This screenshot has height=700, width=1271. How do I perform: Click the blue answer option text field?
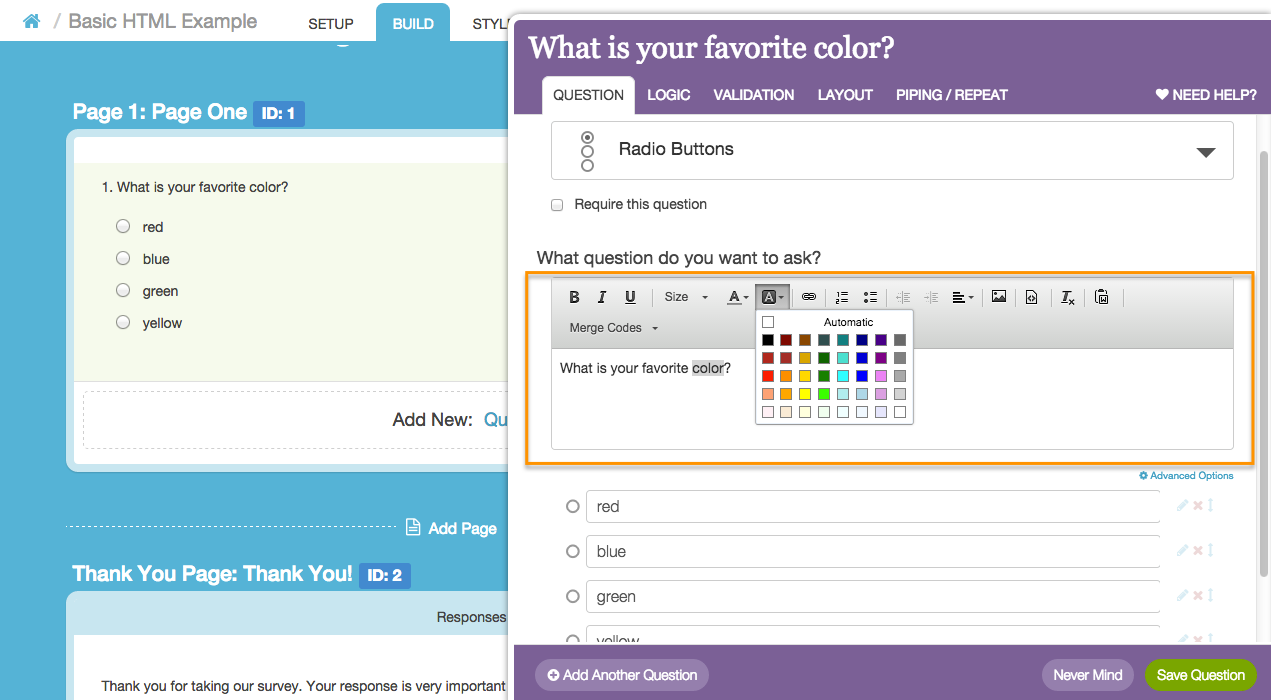[872, 552]
